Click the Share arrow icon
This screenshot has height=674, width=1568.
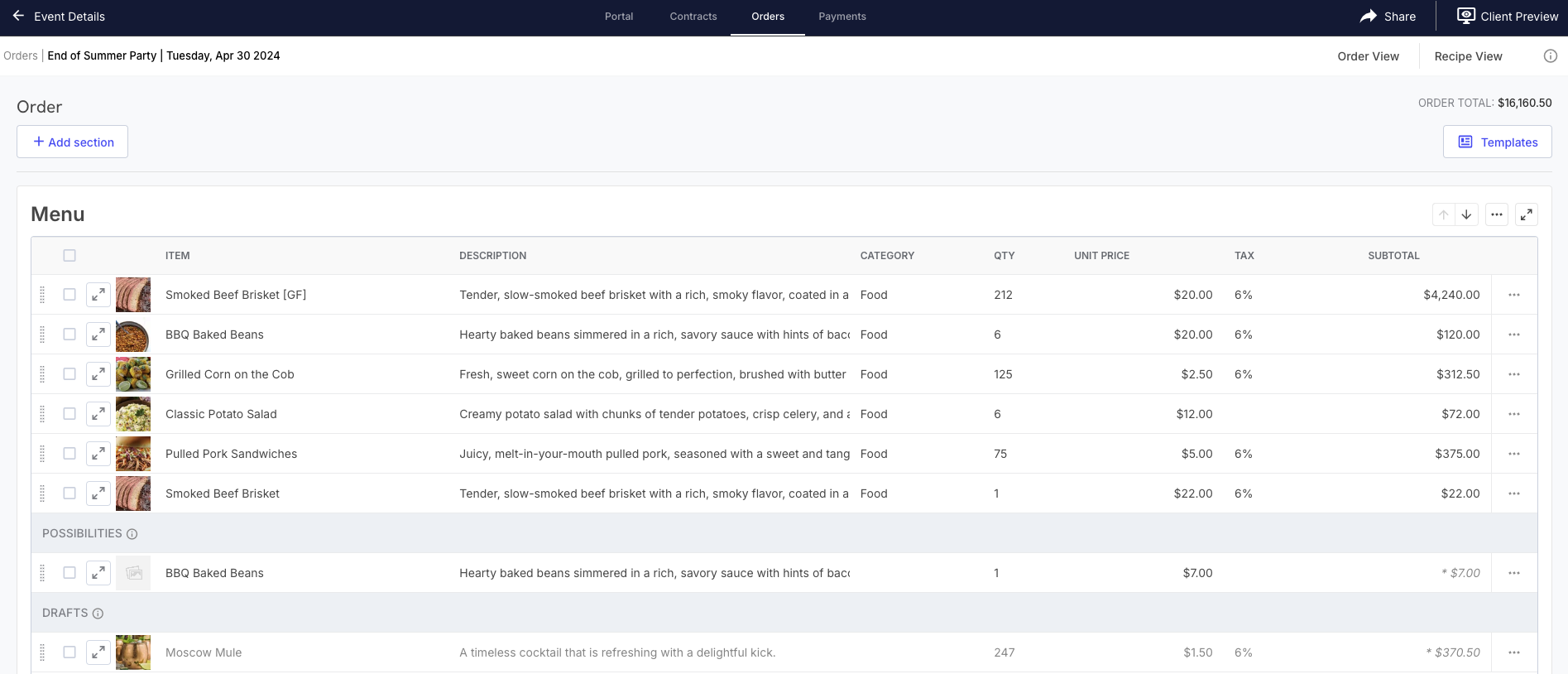pyautogui.click(x=1369, y=17)
